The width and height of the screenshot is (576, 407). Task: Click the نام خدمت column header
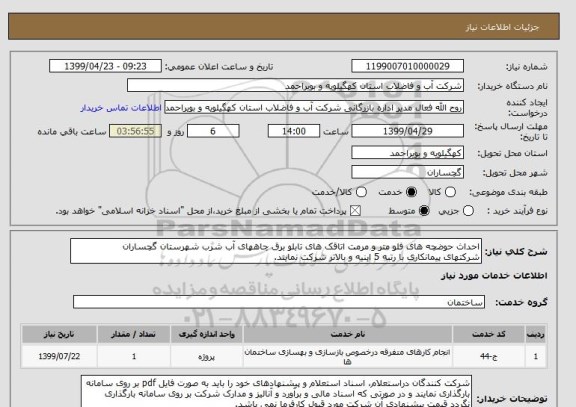tap(348, 334)
